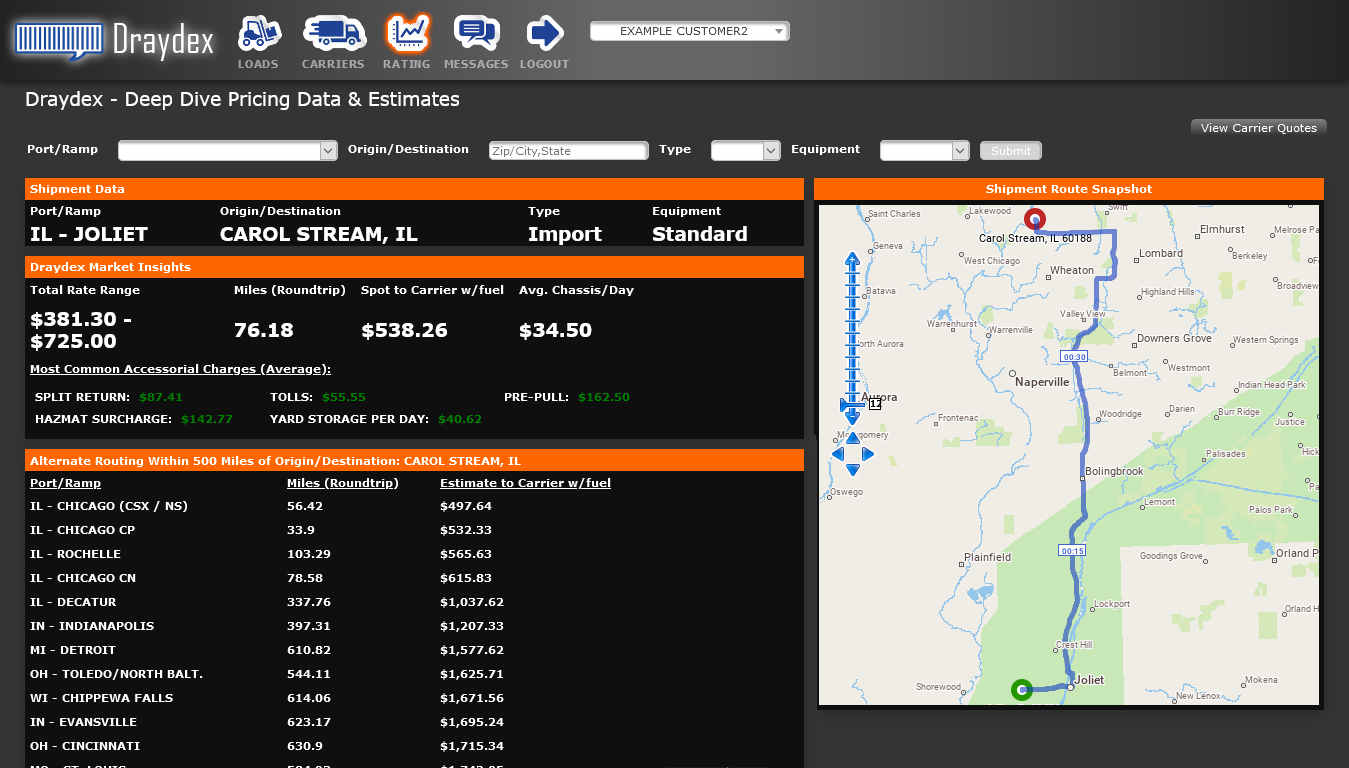Click the 00:15 route time marker
This screenshot has height=768, width=1349.
click(x=1073, y=550)
